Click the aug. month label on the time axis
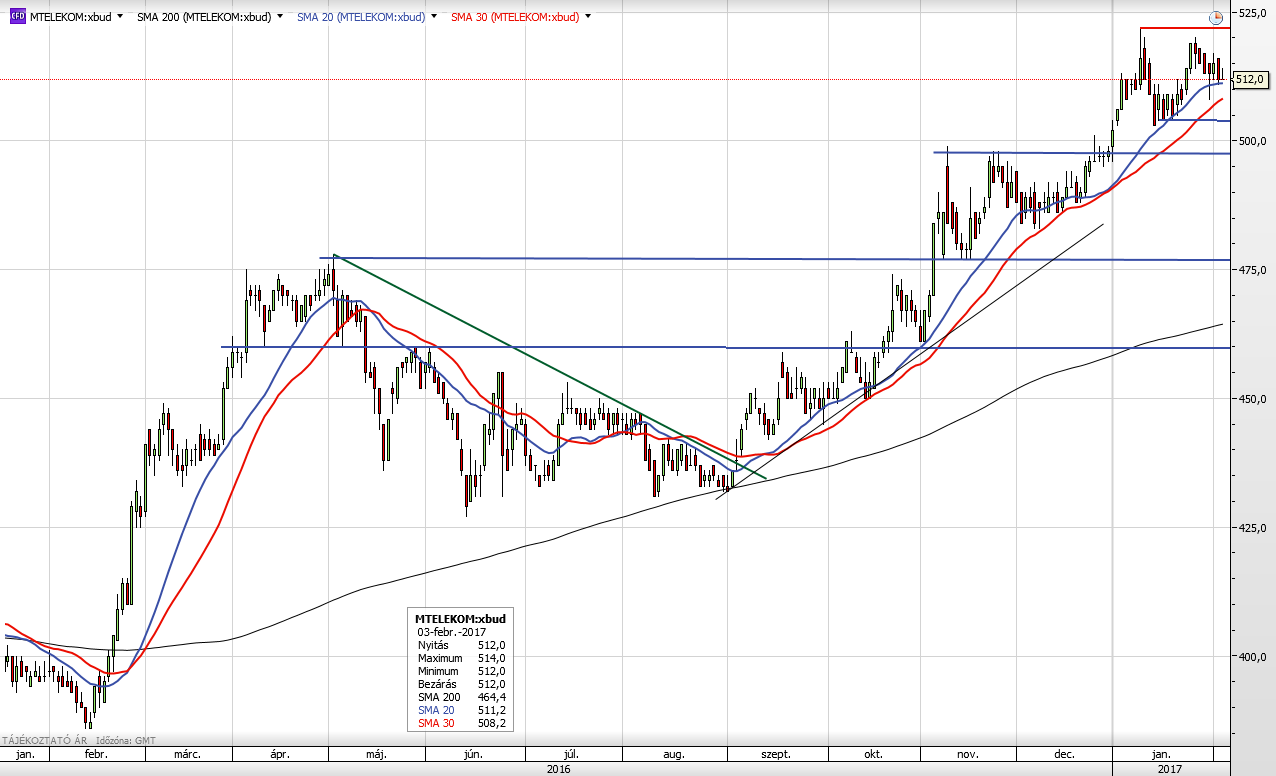1276x776 pixels. click(674, 754)
